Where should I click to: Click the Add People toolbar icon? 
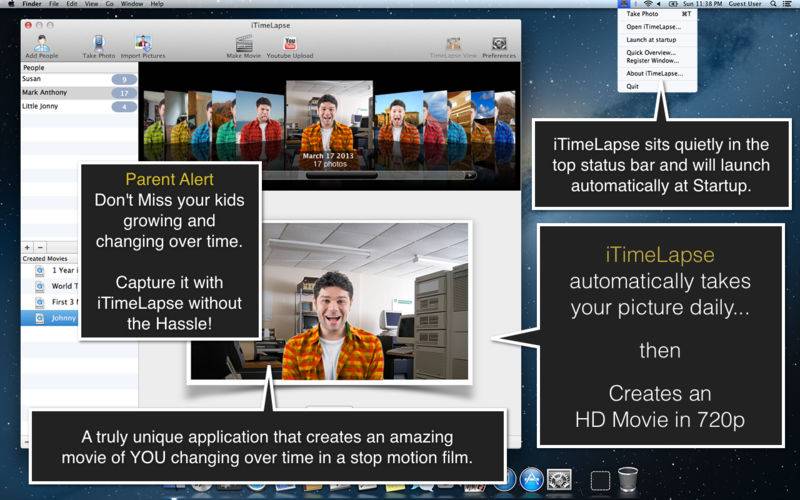(x=42, y=43)
